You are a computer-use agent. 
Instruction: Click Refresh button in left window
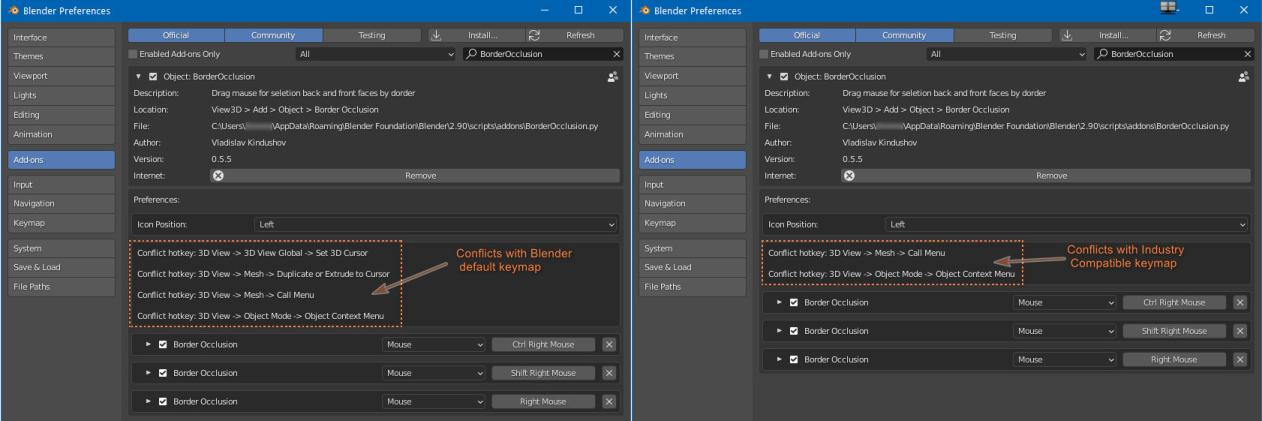(573, 35)
